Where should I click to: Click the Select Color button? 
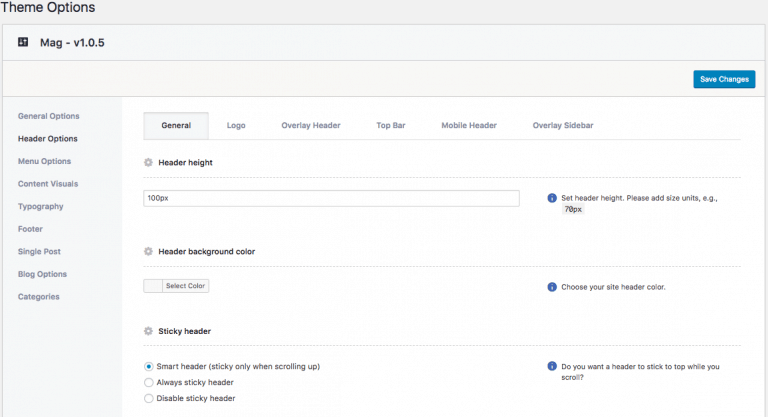(x=186, y=286)
